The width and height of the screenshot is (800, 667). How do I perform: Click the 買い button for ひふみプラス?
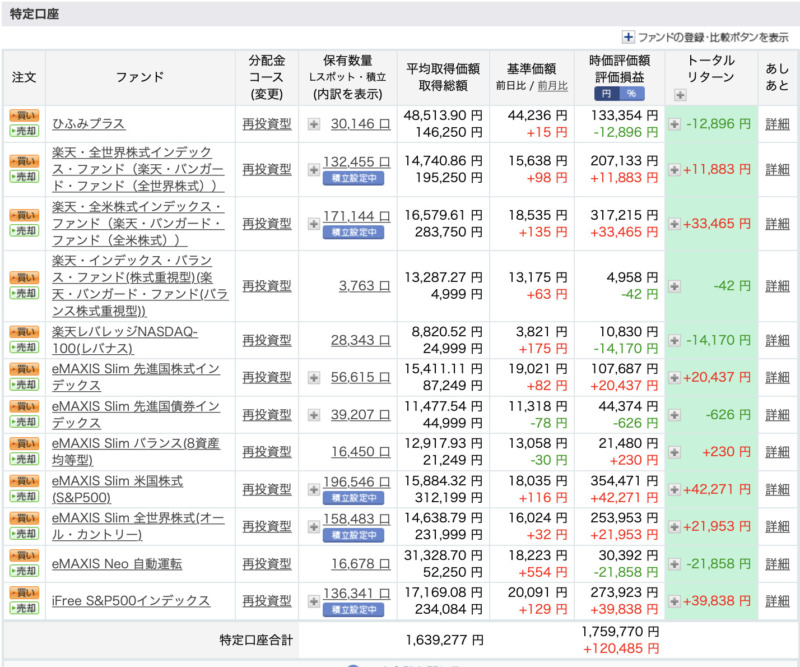tap(24, 116)
